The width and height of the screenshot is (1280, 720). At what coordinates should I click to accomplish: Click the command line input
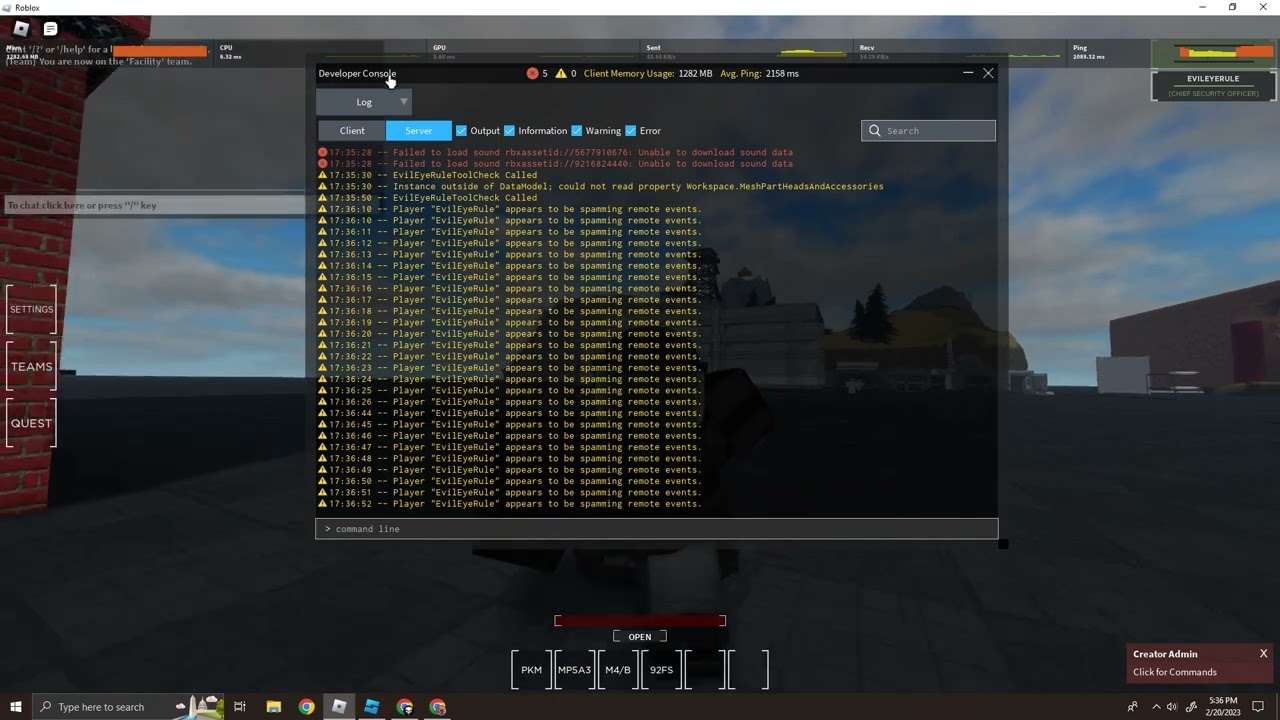[657, 529]
